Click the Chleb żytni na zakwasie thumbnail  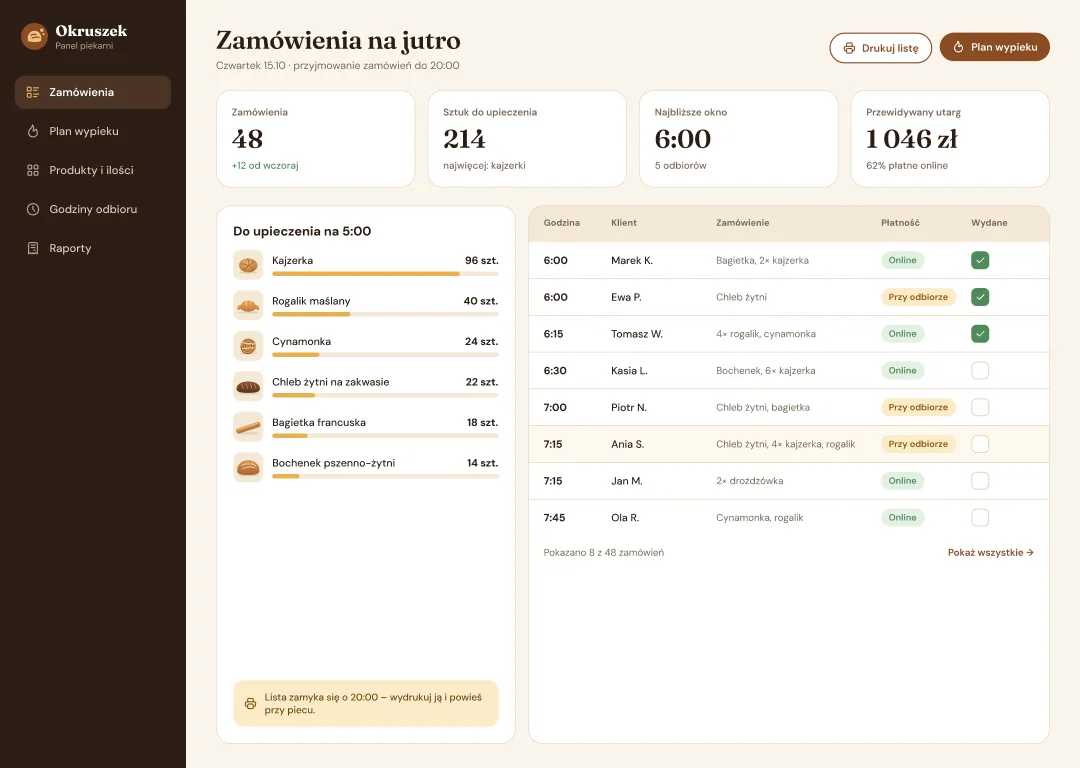pos(248,386)
